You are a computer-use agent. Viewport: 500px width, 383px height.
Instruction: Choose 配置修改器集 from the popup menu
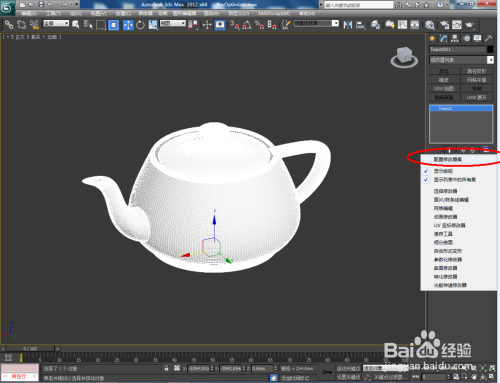point(459,160)
